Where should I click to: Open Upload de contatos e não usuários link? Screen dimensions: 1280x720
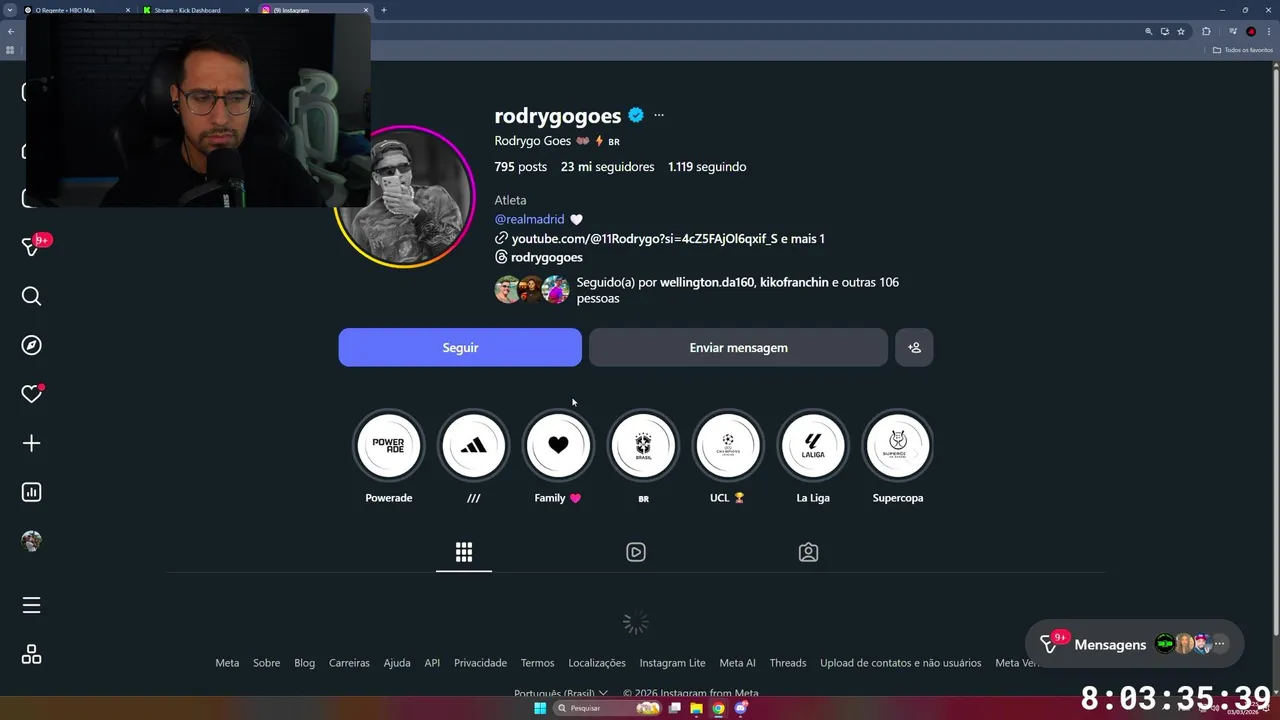click(901, 663)
